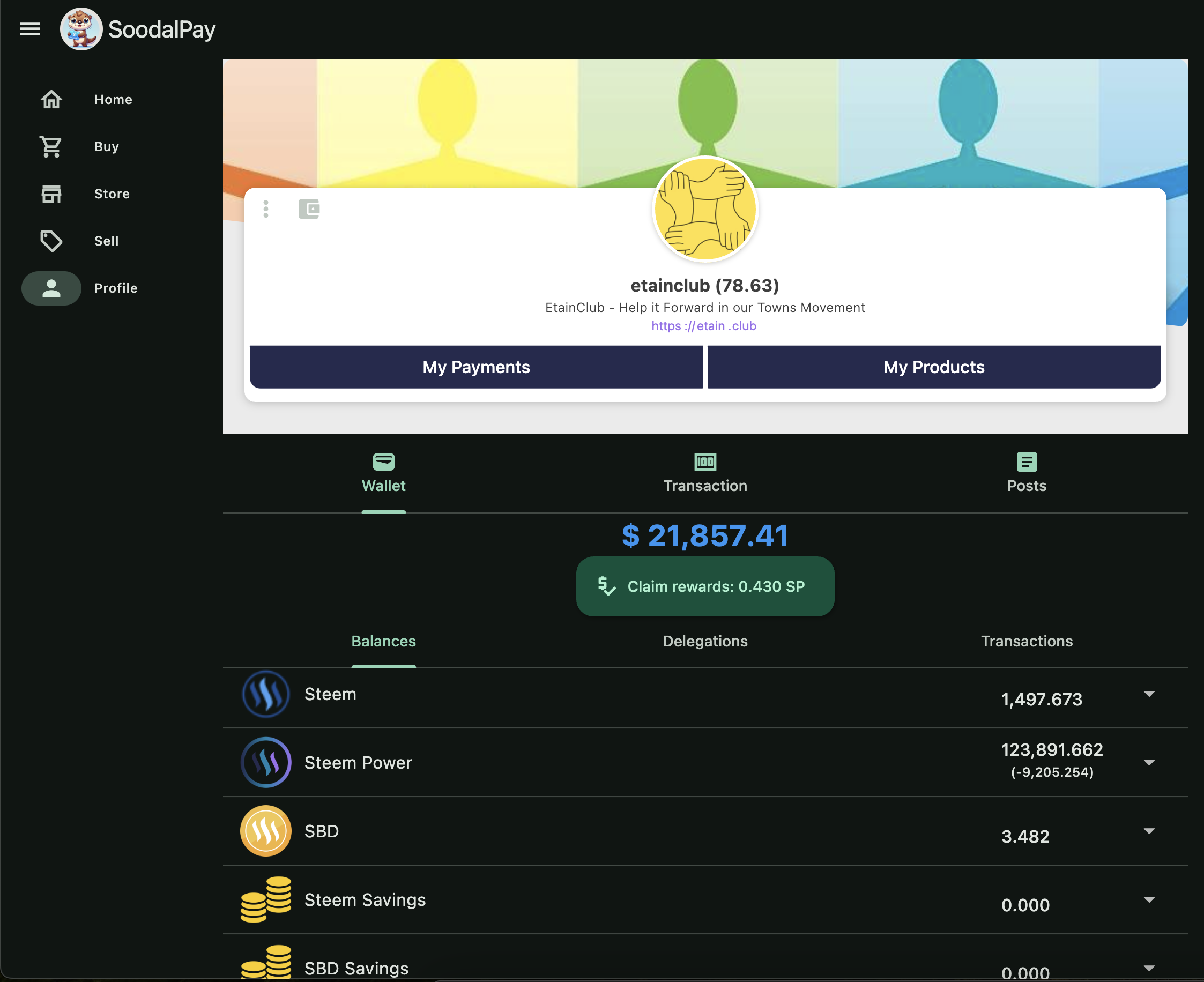Click the Wallet tab icon

coord(384,462)
